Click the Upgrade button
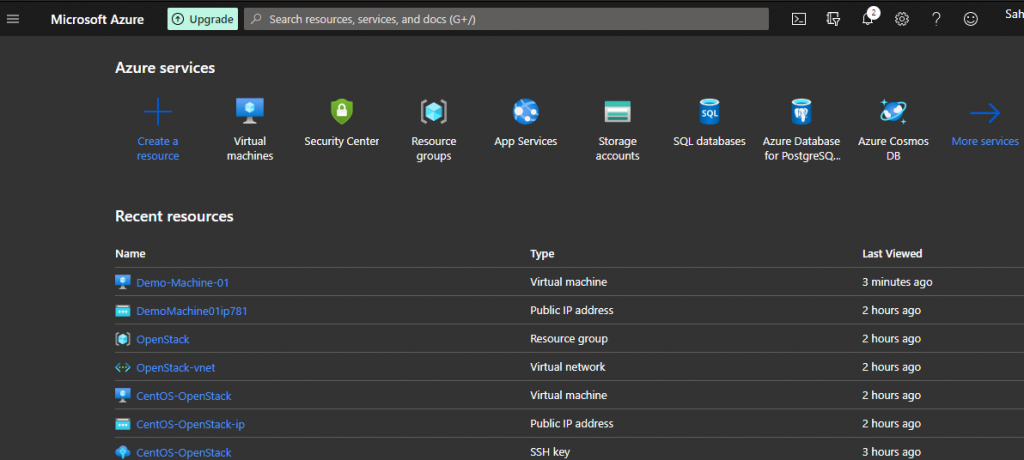This screenshot has width=1024, height=460. click(202, 19)
